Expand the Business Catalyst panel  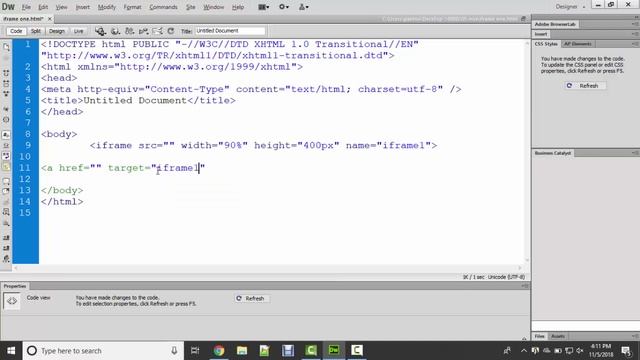tap(553, 153)
